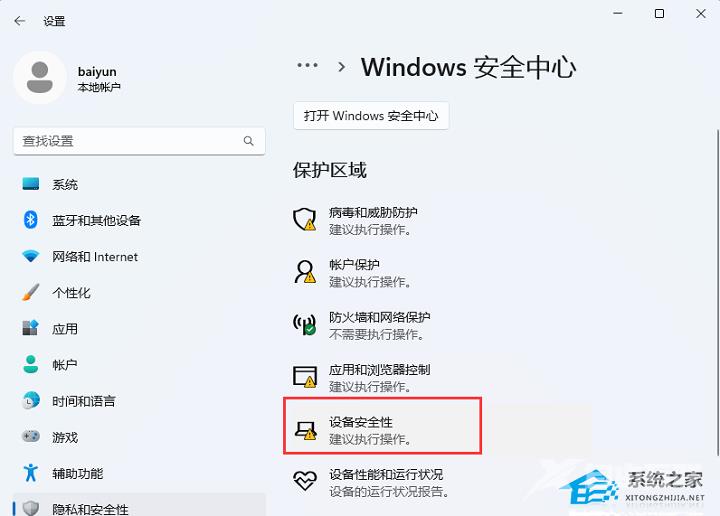Click the 查找设置 search field
The width and height of the screenshot is (720, 516).
[x=139, y=141]
